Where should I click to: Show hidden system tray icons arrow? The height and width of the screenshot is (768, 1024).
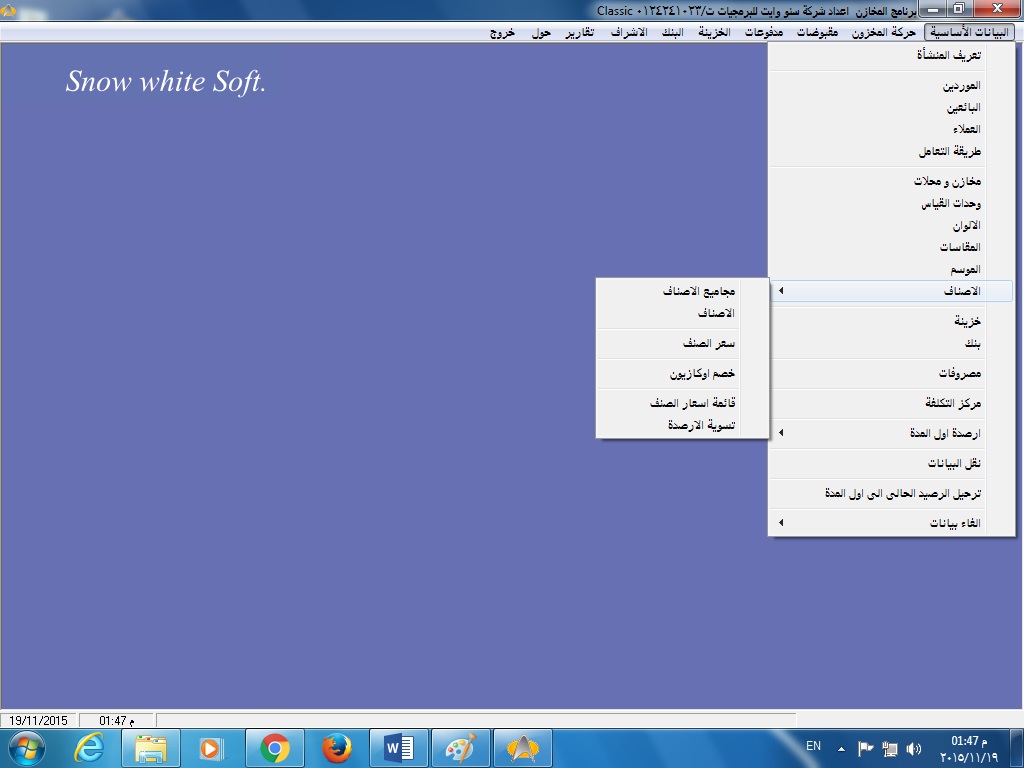[x=841, y=748]
